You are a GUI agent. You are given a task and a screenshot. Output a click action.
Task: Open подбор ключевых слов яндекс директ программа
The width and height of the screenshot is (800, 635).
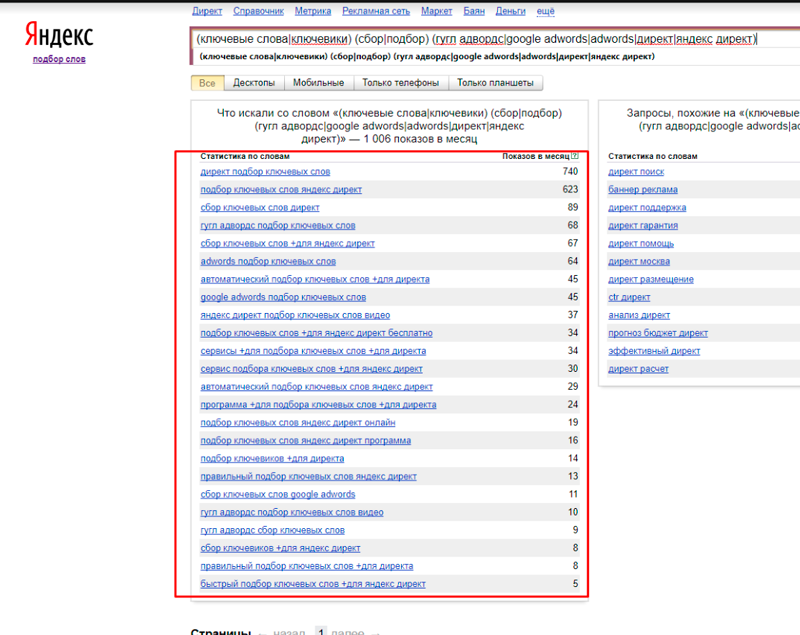[x=306, y=440]
